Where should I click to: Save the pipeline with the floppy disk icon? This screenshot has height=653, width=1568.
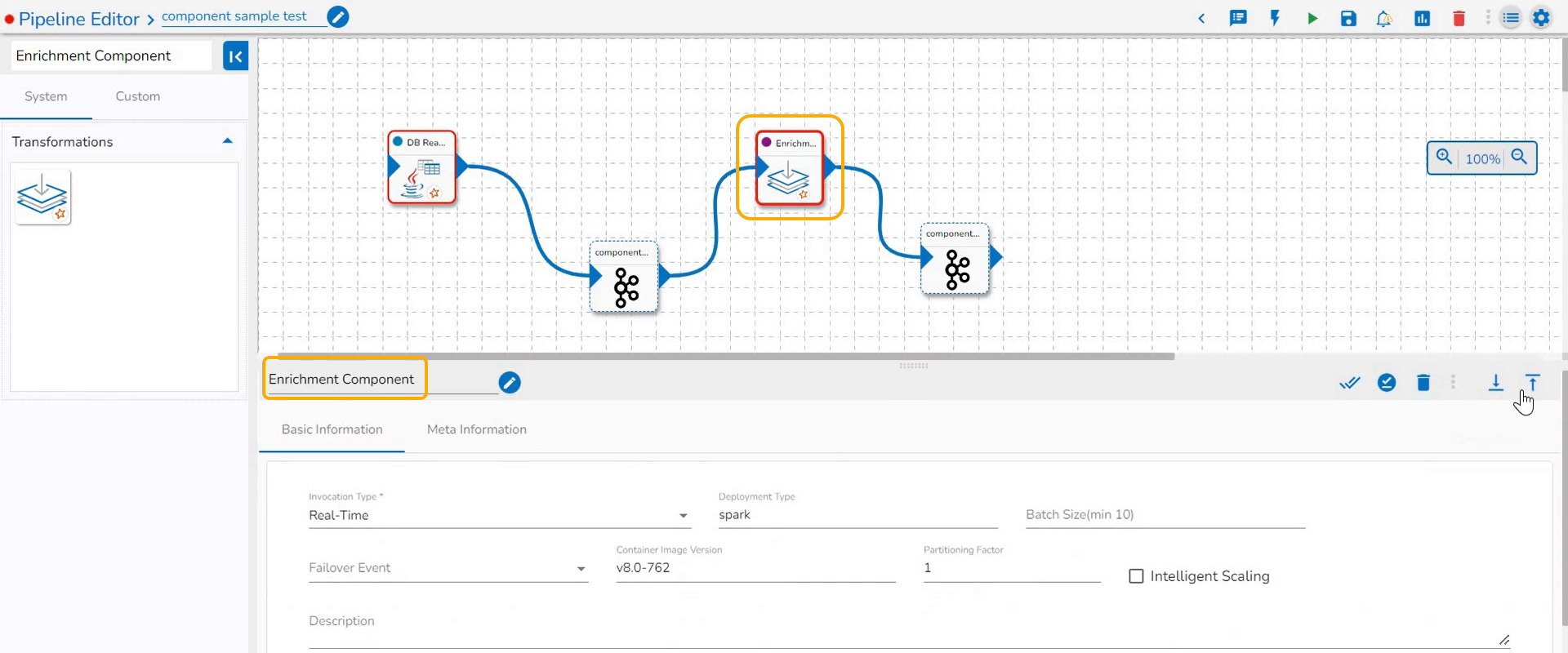pyautogui.click(x=1348, y=18)
